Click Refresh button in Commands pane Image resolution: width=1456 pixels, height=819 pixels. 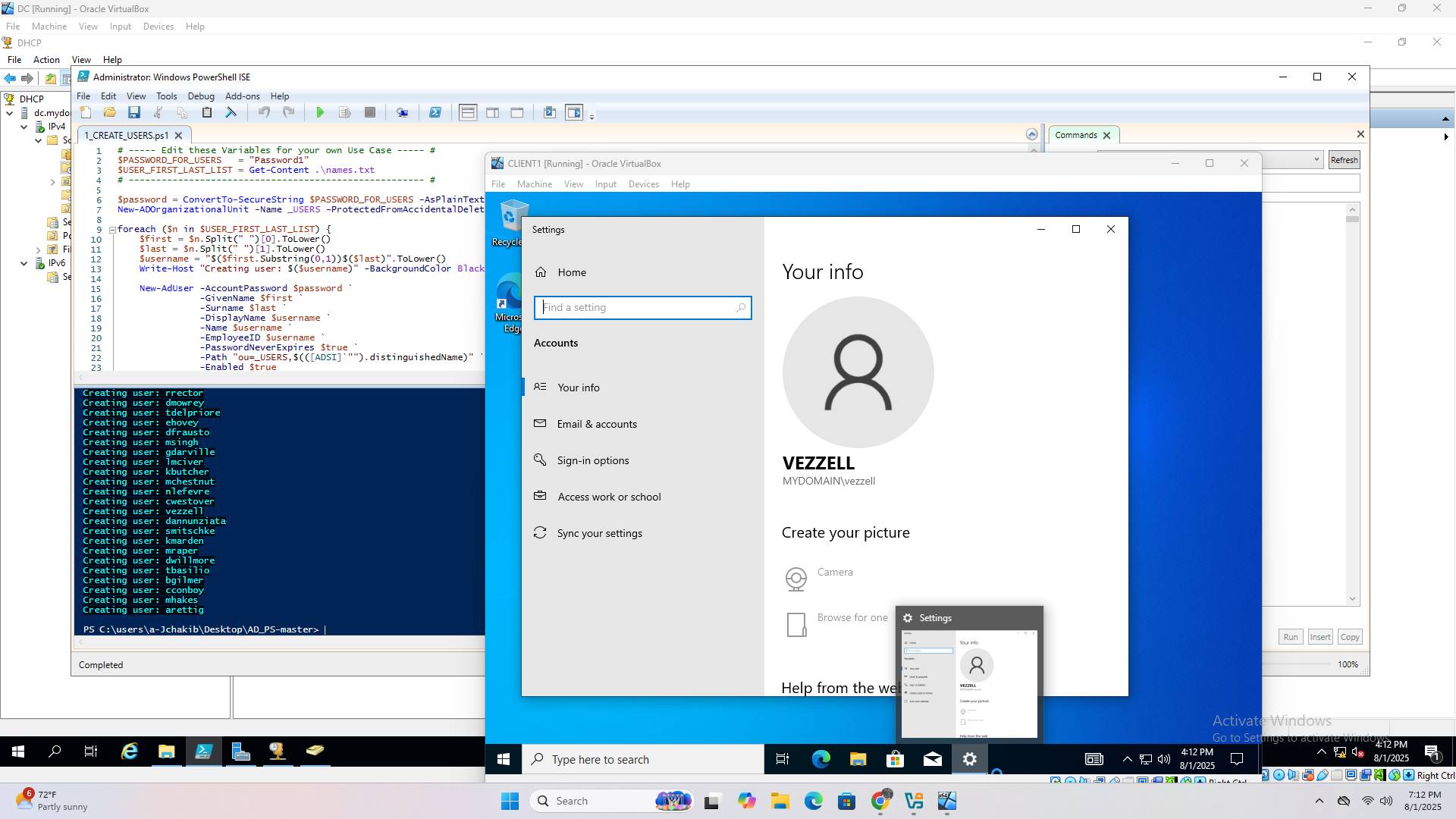pyautogui.click(x=1343, y=160)
